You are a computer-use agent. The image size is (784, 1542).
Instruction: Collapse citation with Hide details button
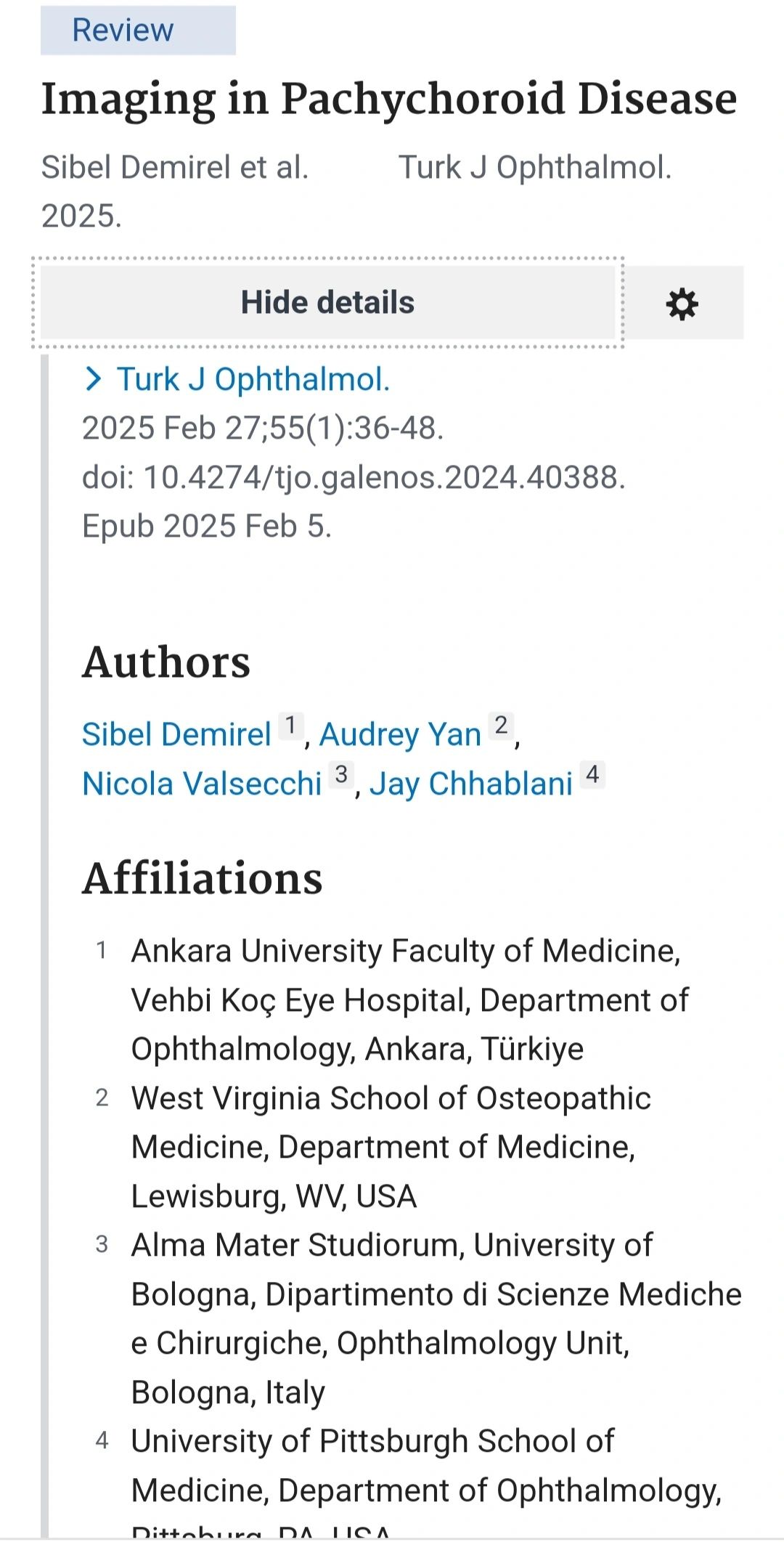327,302
